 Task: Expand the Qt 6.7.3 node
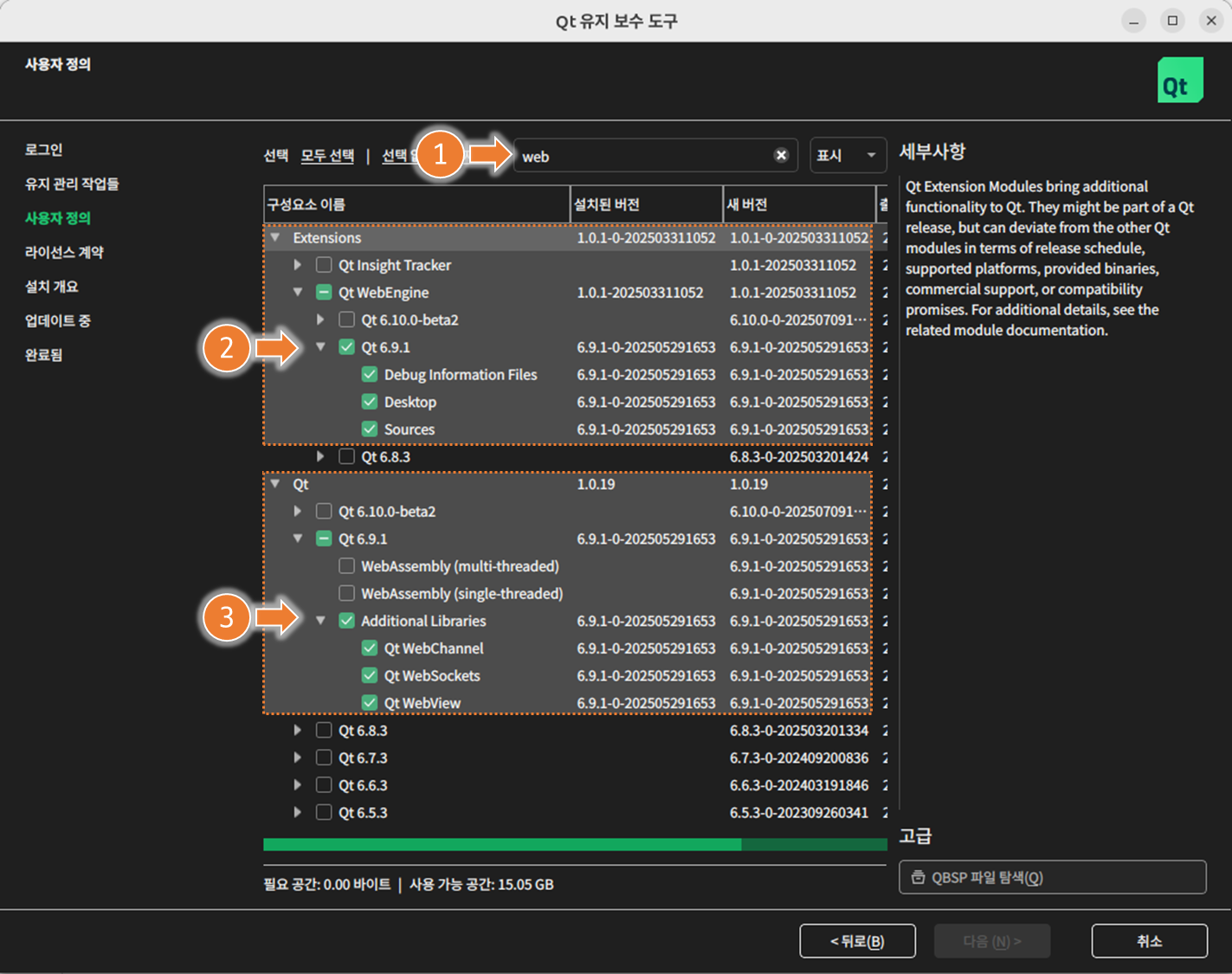coord(298,758)
